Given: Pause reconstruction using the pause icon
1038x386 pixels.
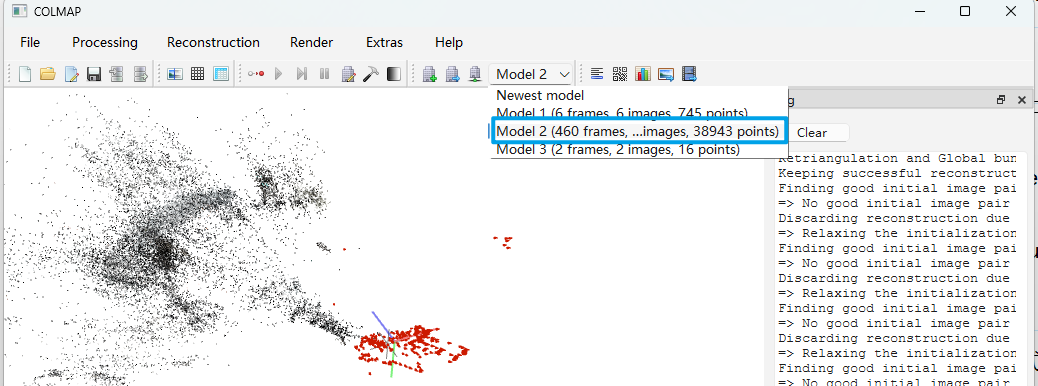Looking at the screenshot, I should tap(324, 73).
